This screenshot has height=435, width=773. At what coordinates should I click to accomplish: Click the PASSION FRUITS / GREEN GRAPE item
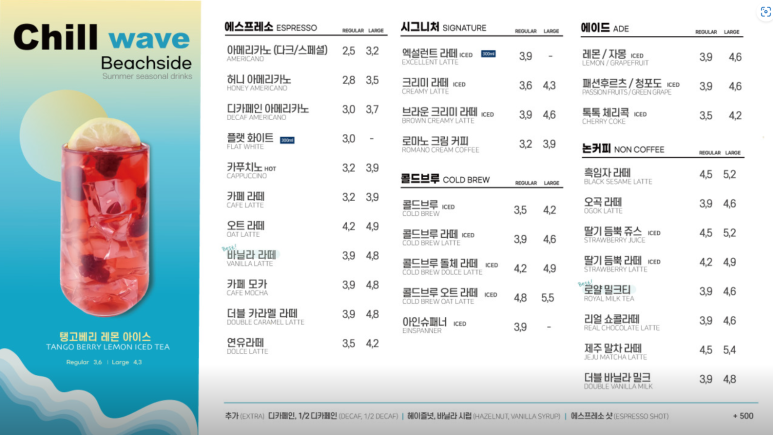[631, 87]
